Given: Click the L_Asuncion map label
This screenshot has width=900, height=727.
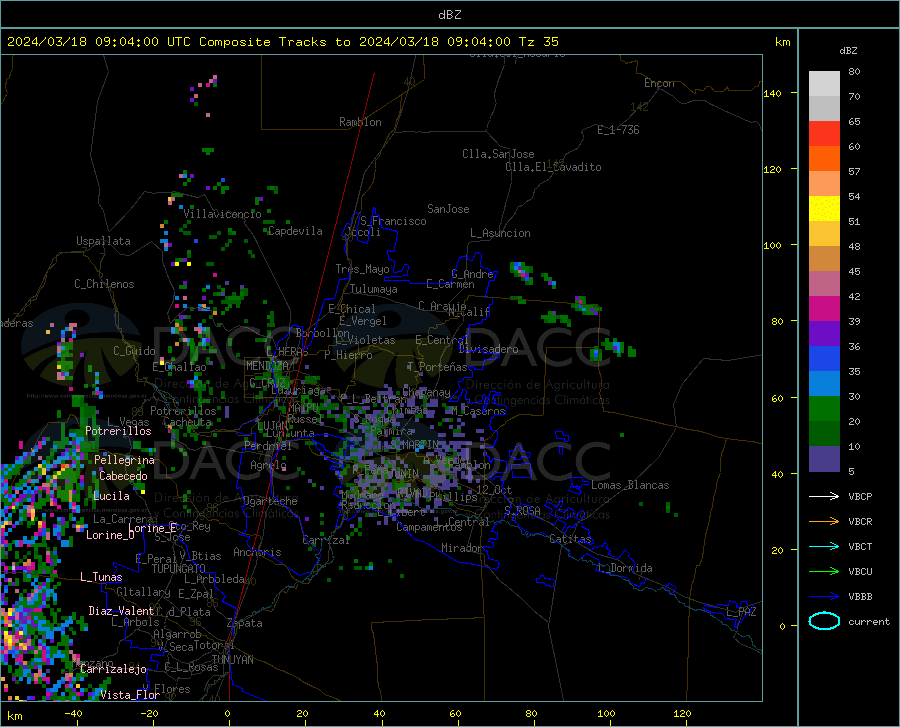Looking at the screenshot, I should (x=500, y=233).
